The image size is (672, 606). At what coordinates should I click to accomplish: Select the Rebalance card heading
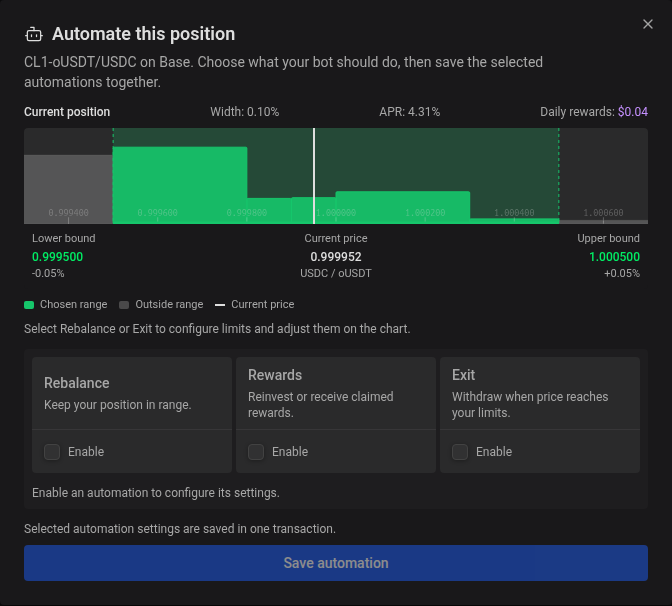tap(77, 383)
